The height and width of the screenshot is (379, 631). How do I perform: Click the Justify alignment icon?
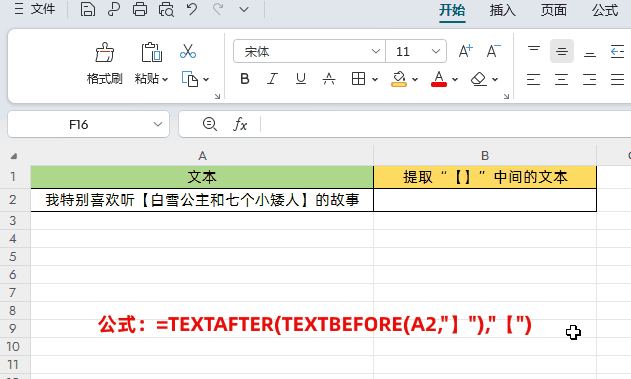617,79
